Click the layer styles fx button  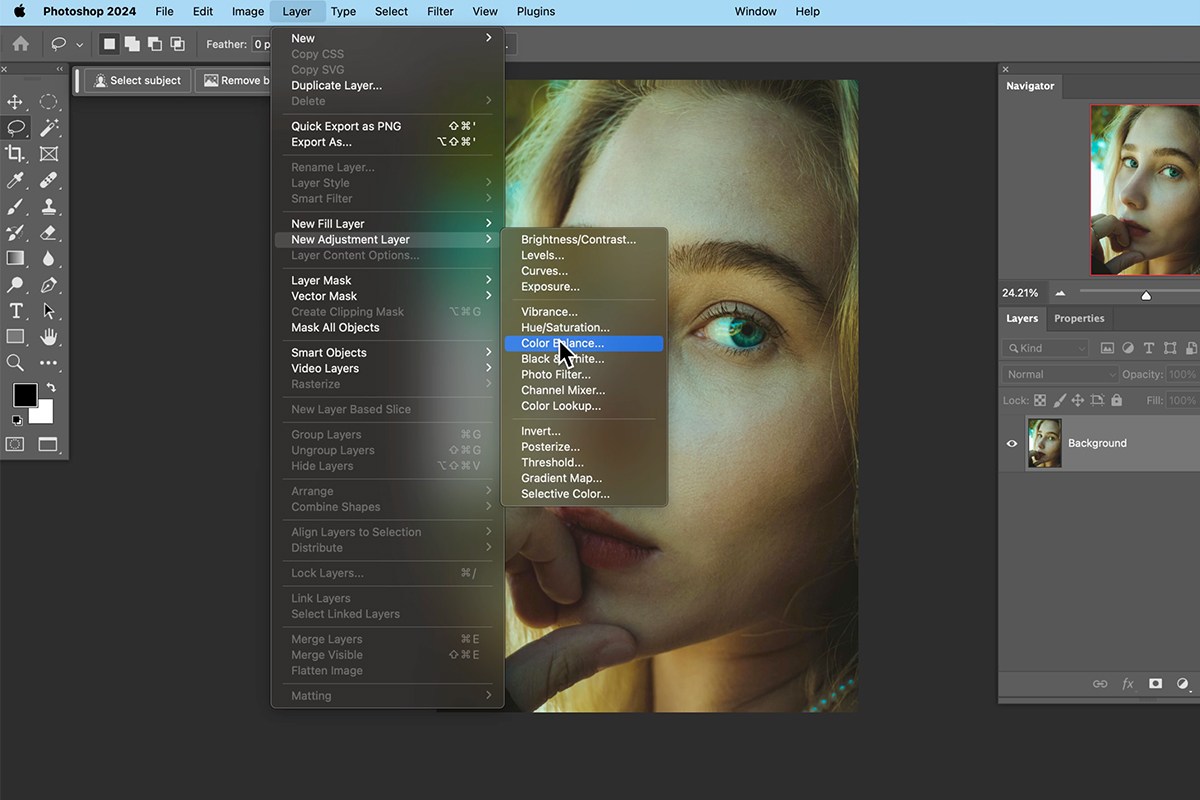[x=1128, y=684]
